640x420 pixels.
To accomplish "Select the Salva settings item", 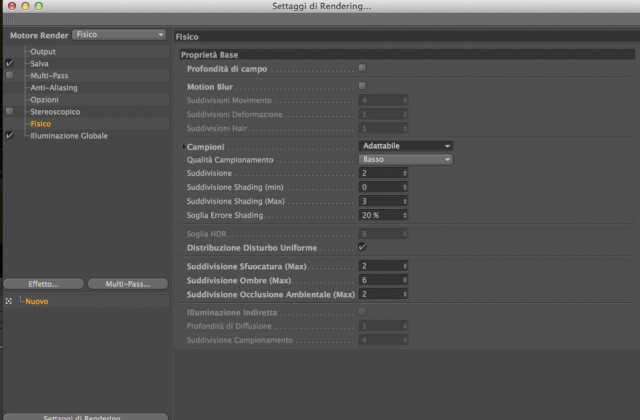I will 39,64.
